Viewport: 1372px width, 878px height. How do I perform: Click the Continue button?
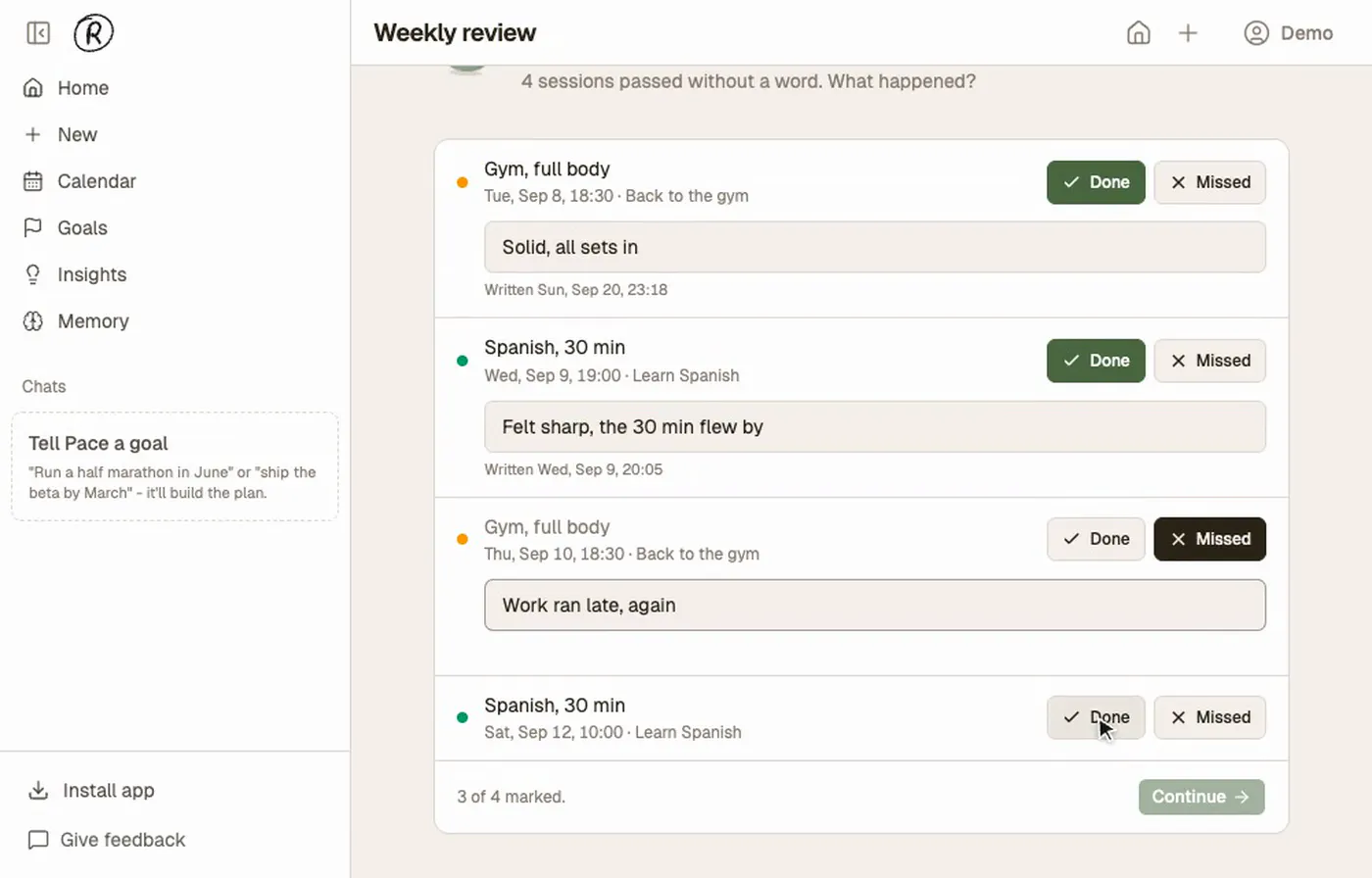pos(1201,797)
